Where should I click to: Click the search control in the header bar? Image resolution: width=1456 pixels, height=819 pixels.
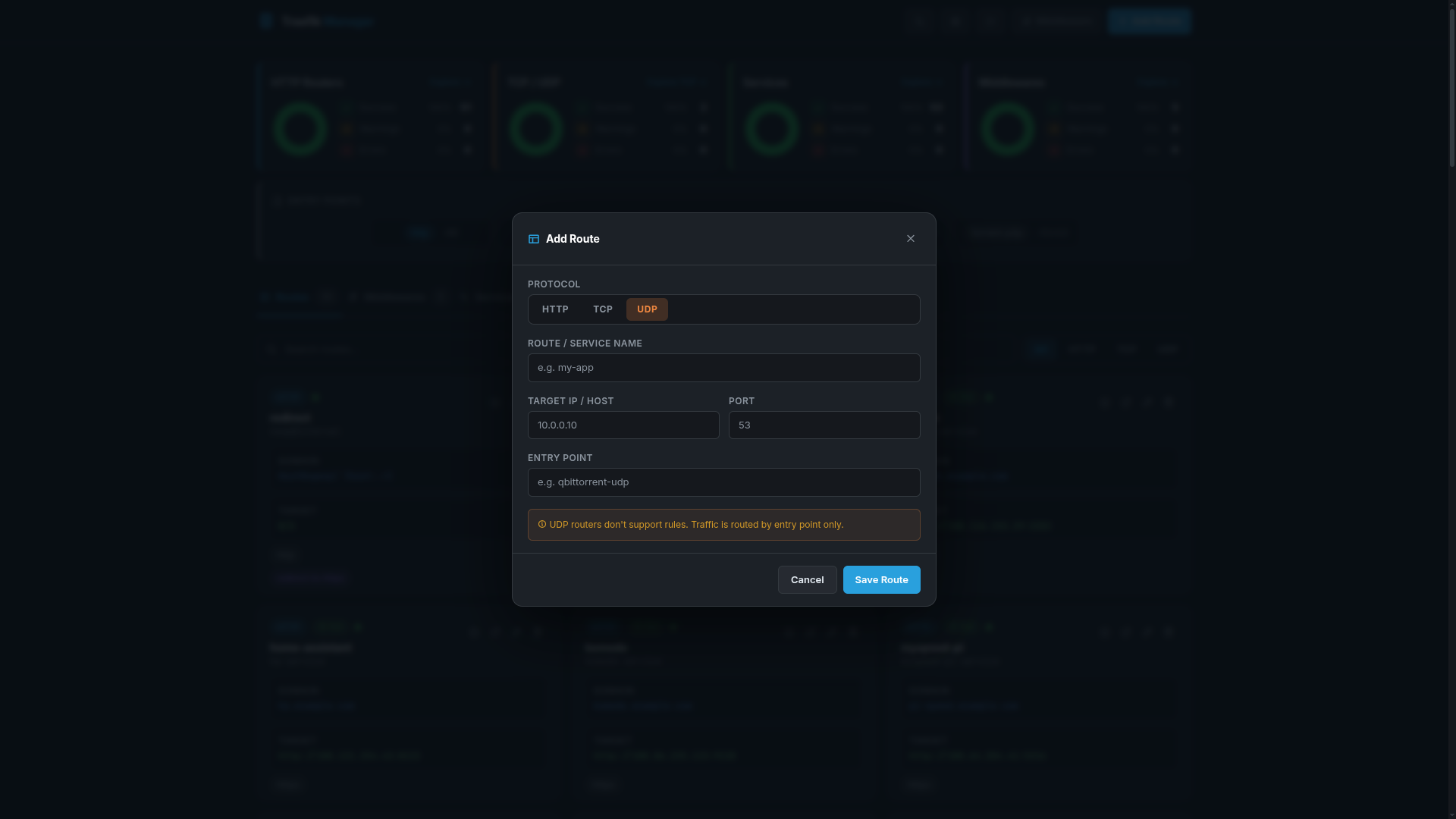[x=1054, y=21]
